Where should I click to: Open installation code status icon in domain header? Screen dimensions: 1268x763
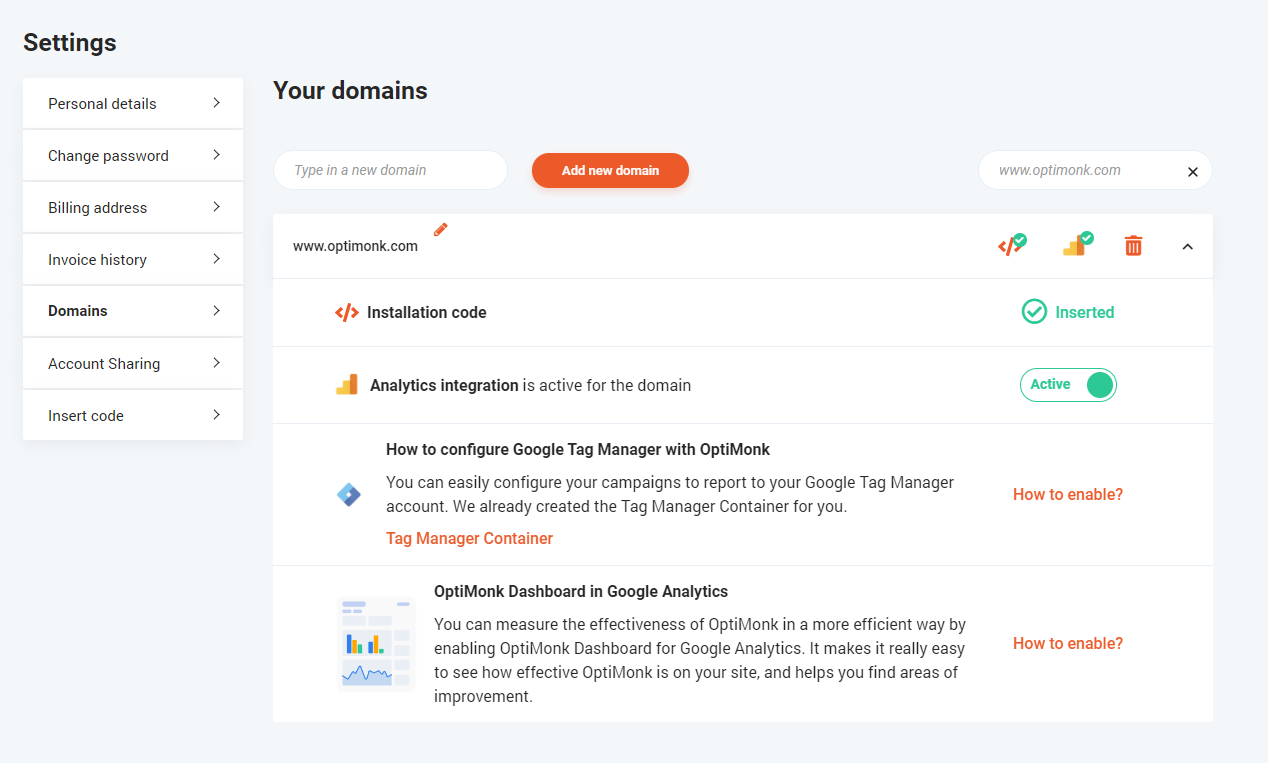point(1012,245)
